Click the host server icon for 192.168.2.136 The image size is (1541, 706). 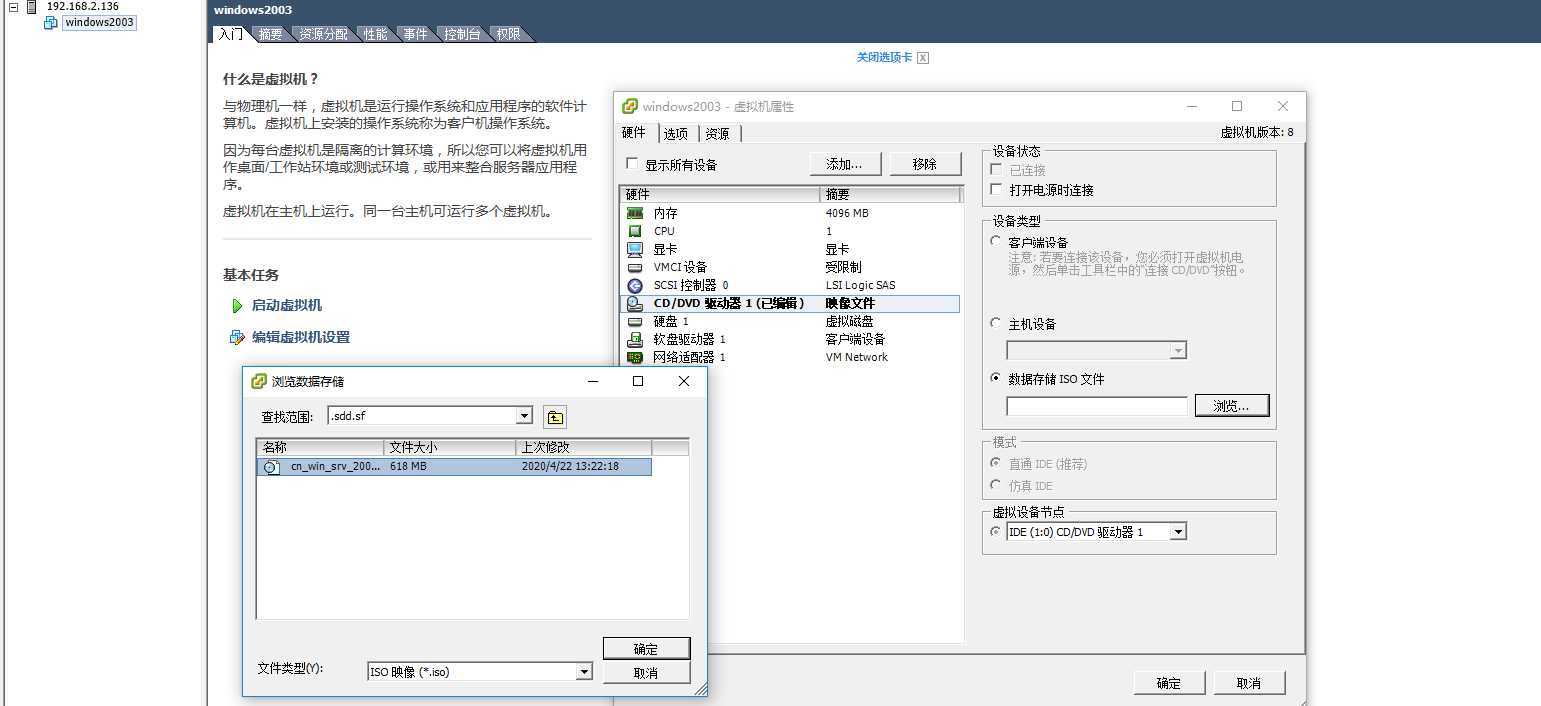click(32, 6)
